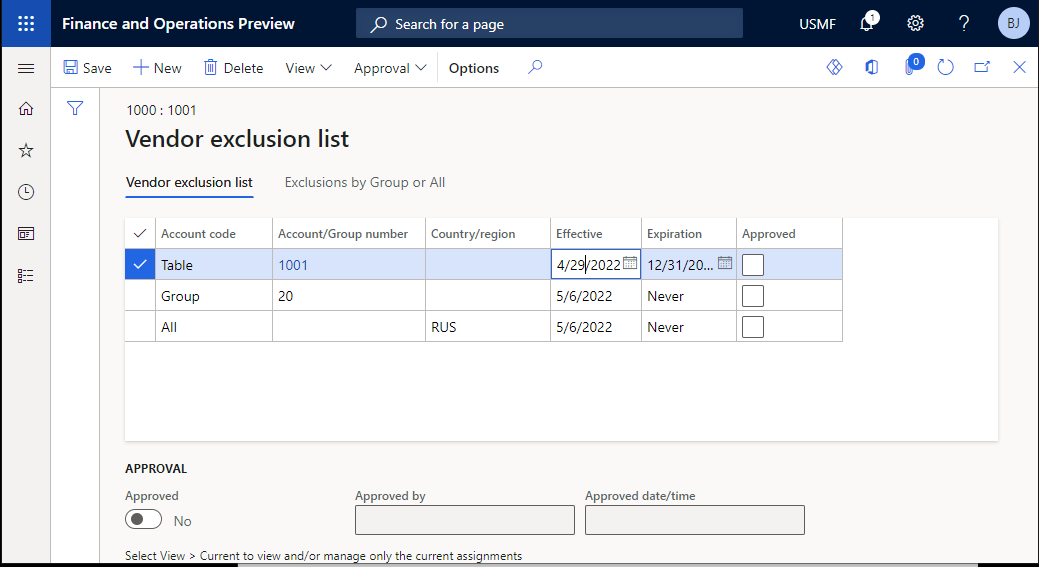The width and height of the screenshot is (1039, 567).
Task: Open Favorites star icon in sidebar
Action: tap(26, 150)
